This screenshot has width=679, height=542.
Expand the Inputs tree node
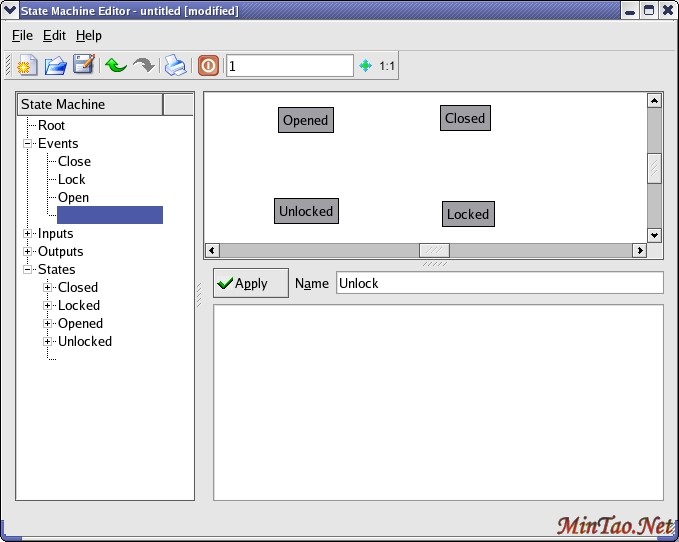[x=29, y=234]
